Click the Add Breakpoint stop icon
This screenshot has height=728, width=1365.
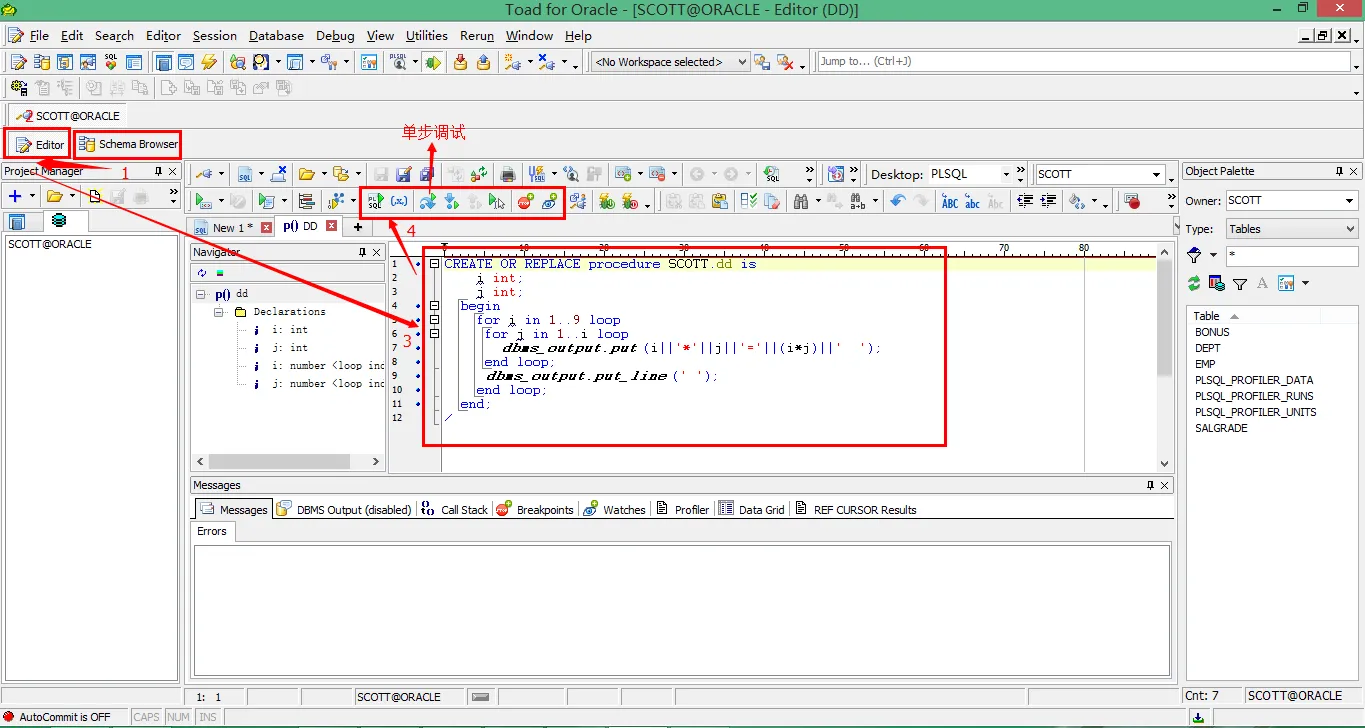click(526, 201)
